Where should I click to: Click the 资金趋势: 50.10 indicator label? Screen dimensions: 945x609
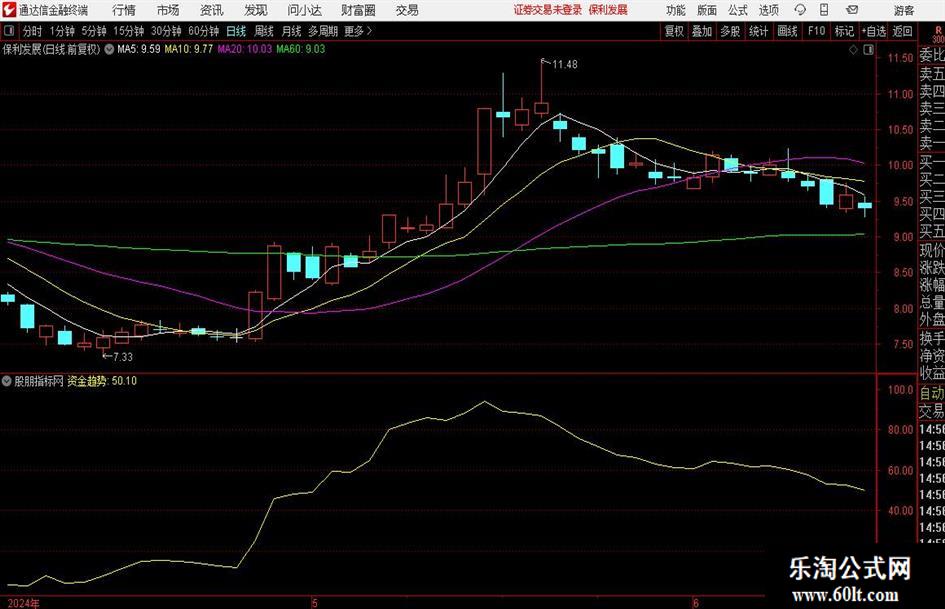coord(102,381)
